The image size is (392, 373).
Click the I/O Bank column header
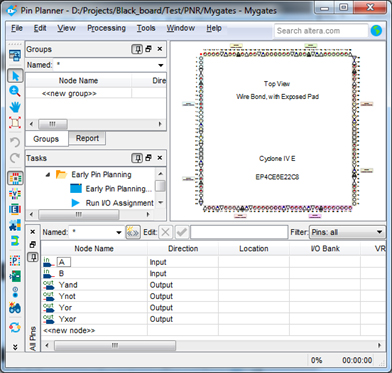(x=325, y=249)
